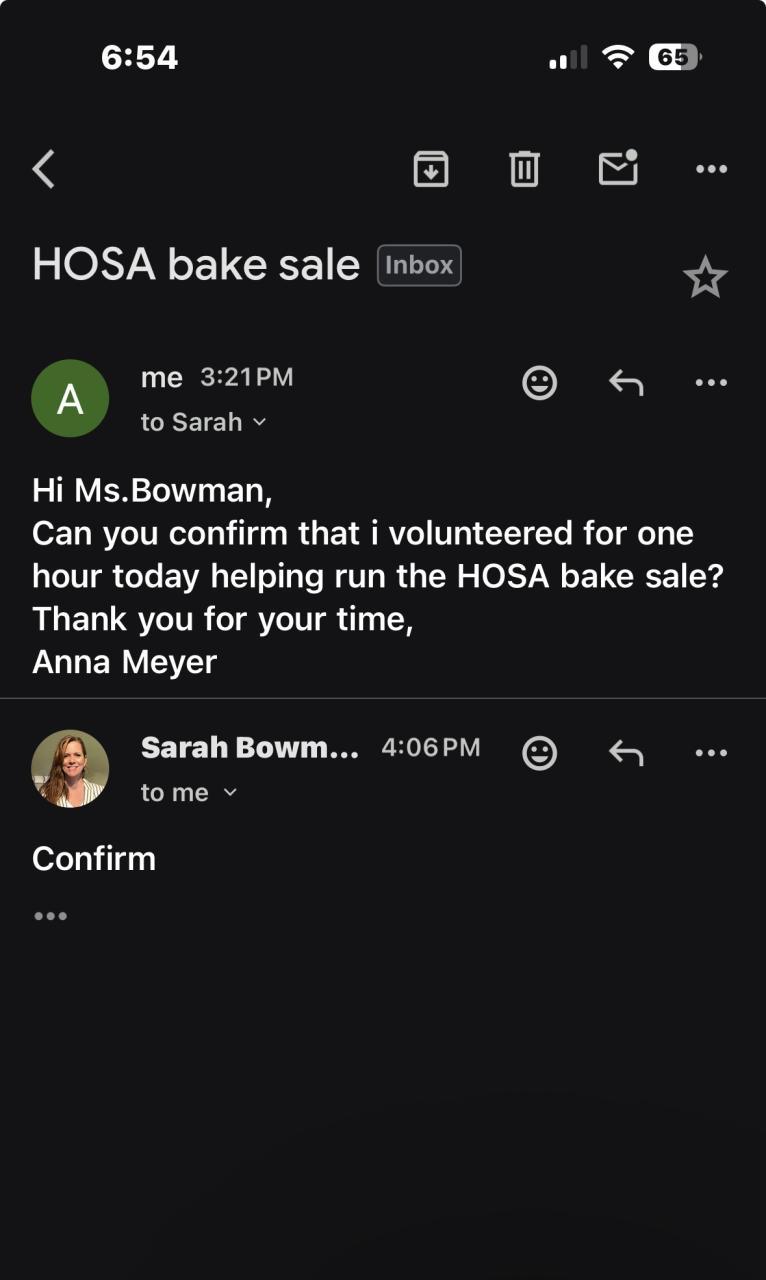The image size is (766, 1280).
Task: Open the top conversation more options menu
Action: pyautogui.click(x=711, y=169)
